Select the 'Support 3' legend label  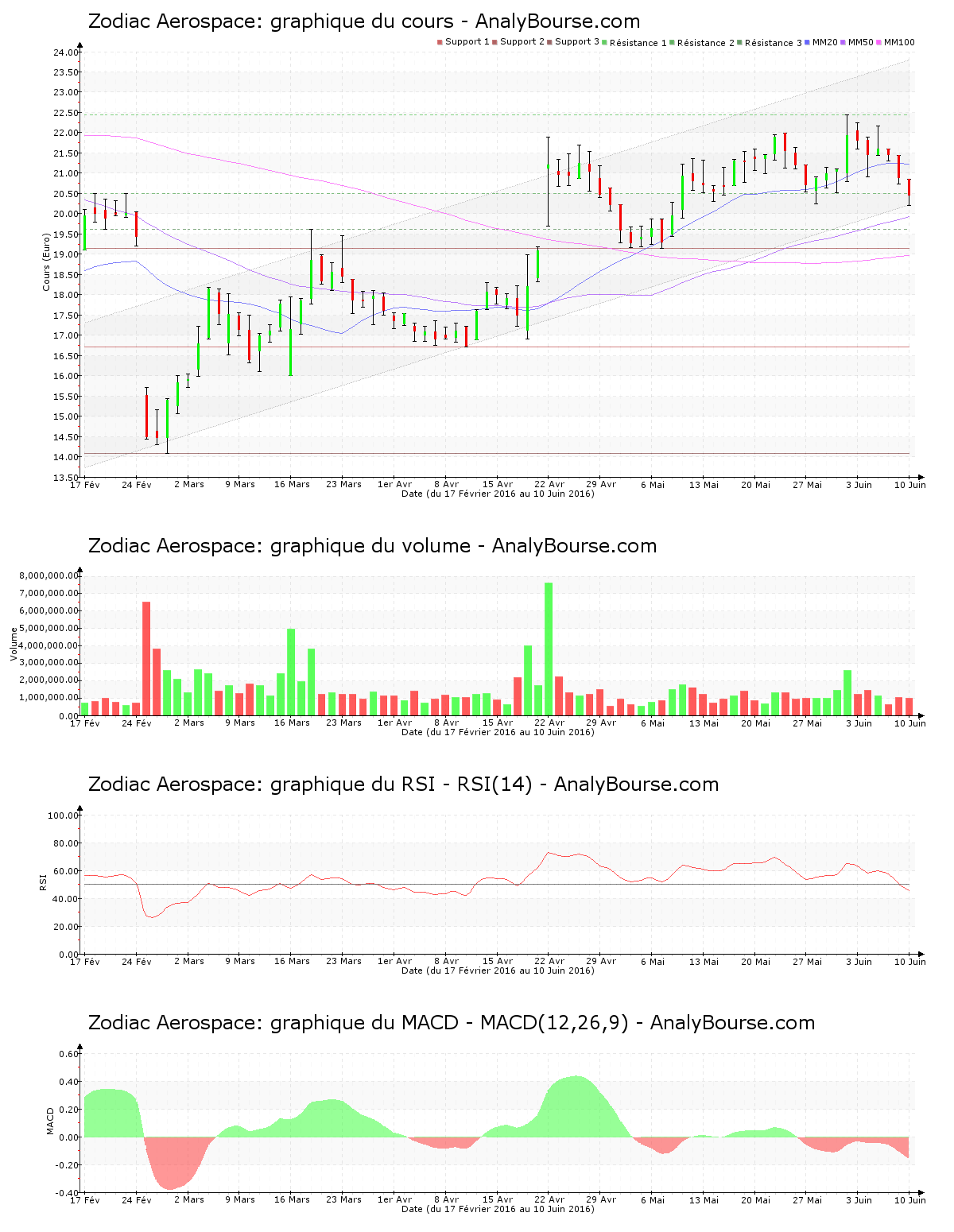(x=577, y=41)
